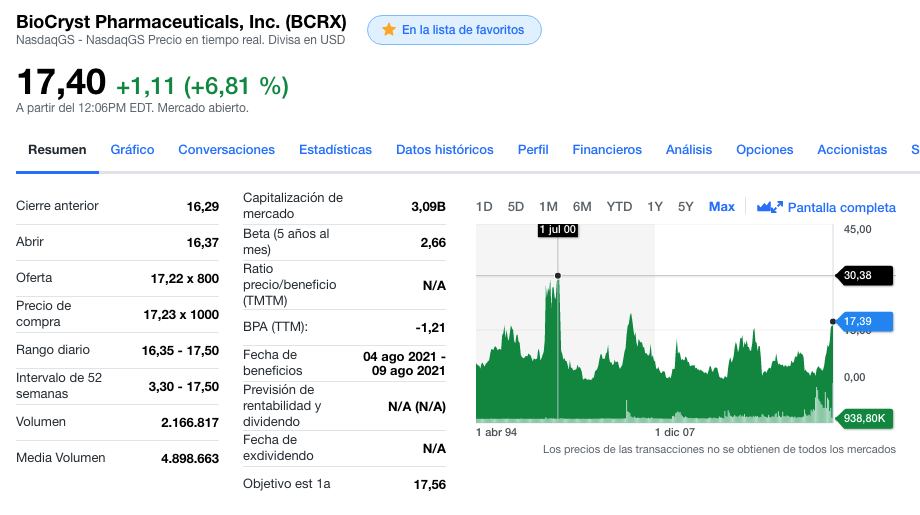Image resolution: width=920 pixels, height=515 pixels.
Task: Select the Max chart range
Action: click(722, 206)
